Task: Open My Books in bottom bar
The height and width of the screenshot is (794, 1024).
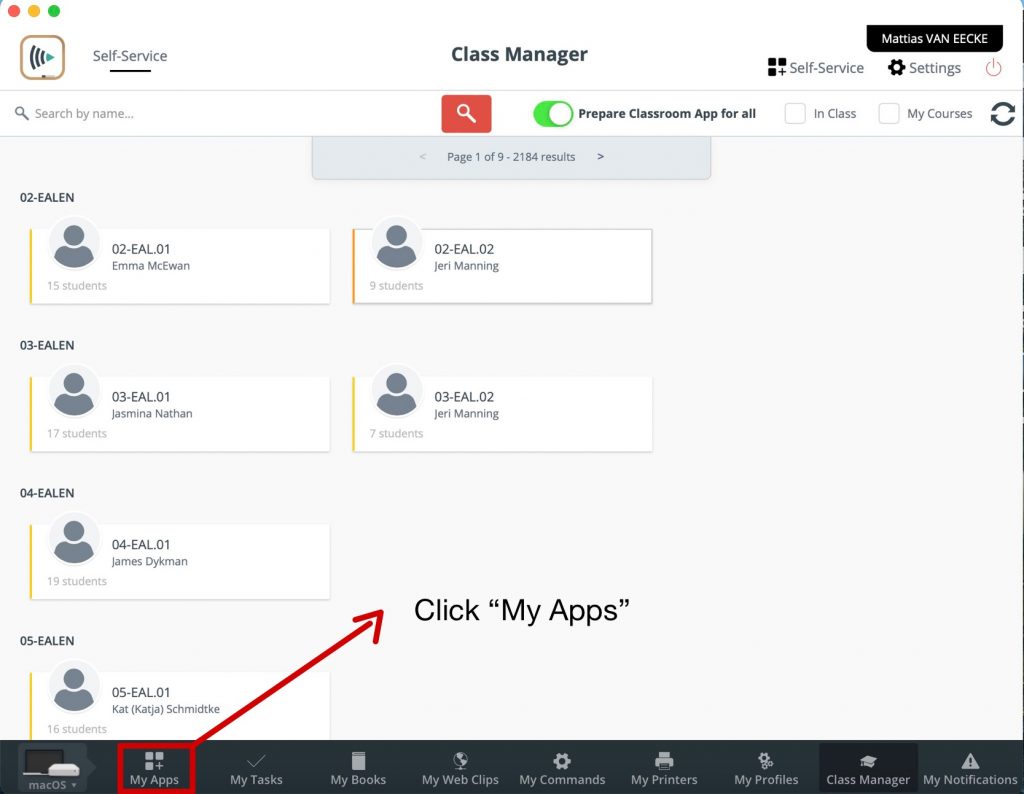Action: pos(358,768)
